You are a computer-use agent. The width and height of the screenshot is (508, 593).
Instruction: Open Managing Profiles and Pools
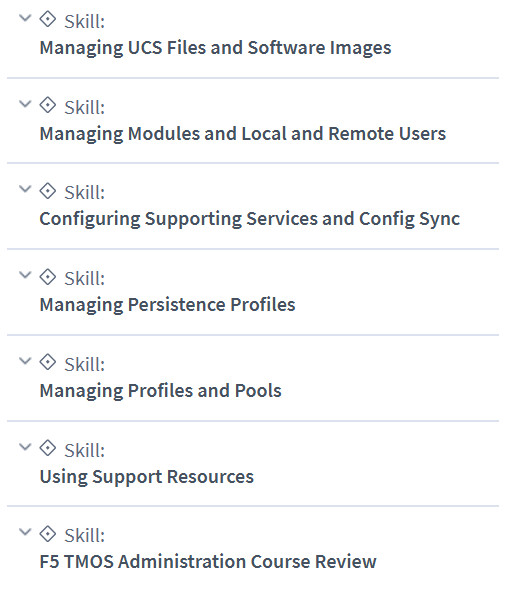click(160, 391)
